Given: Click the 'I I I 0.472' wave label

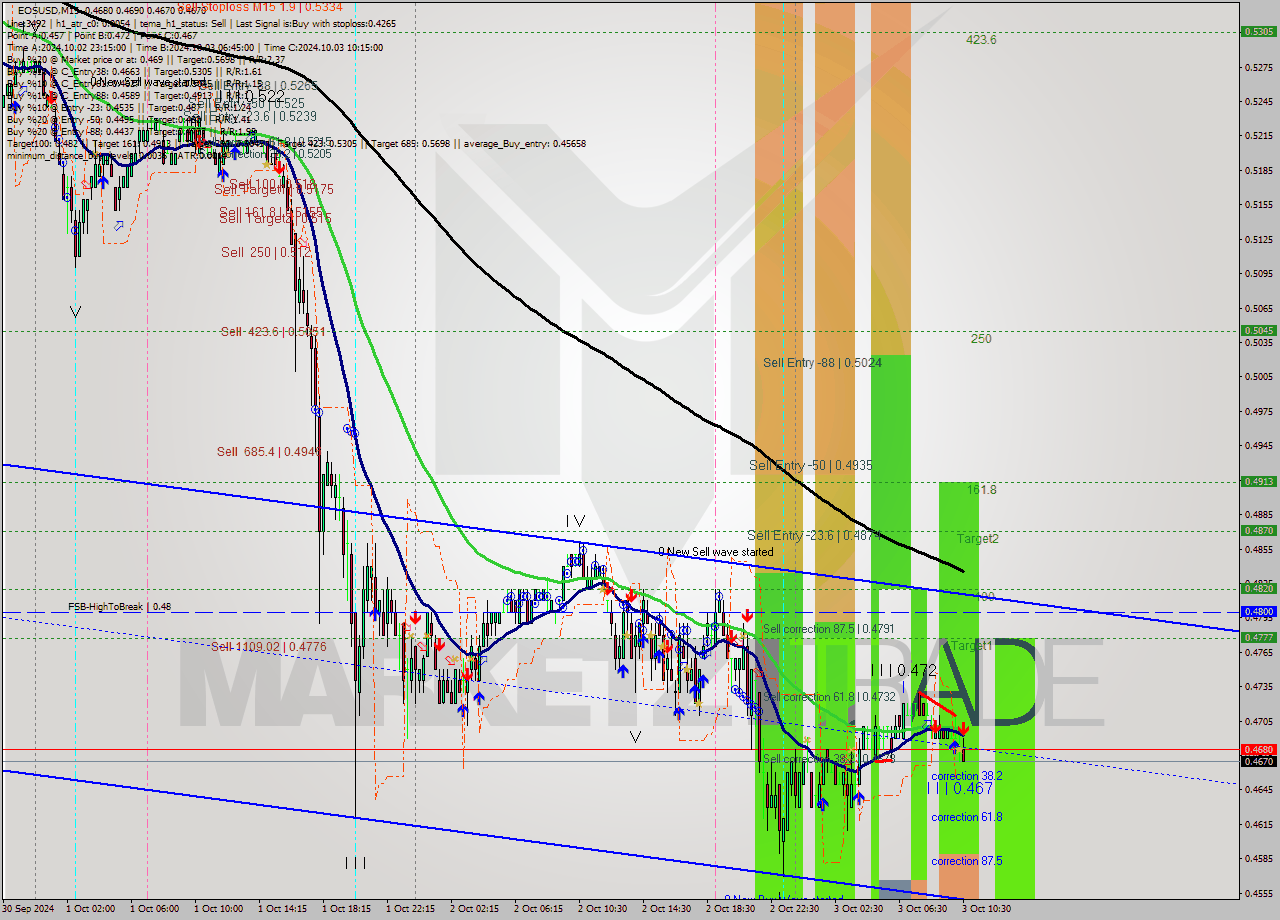Looking at the screenshot, I should [903, 670].
